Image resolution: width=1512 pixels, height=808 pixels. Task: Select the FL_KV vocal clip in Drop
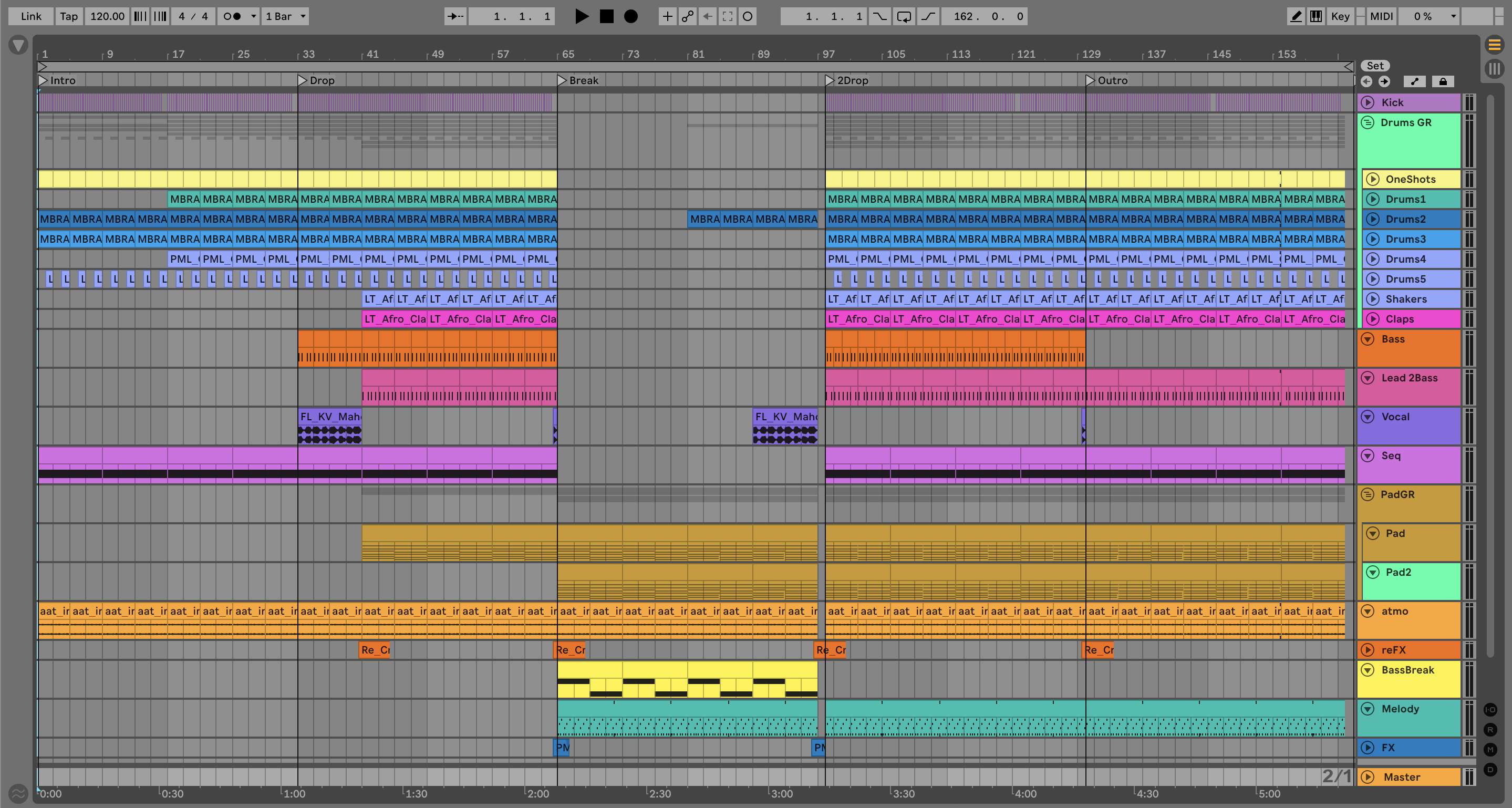click(329, 417)
